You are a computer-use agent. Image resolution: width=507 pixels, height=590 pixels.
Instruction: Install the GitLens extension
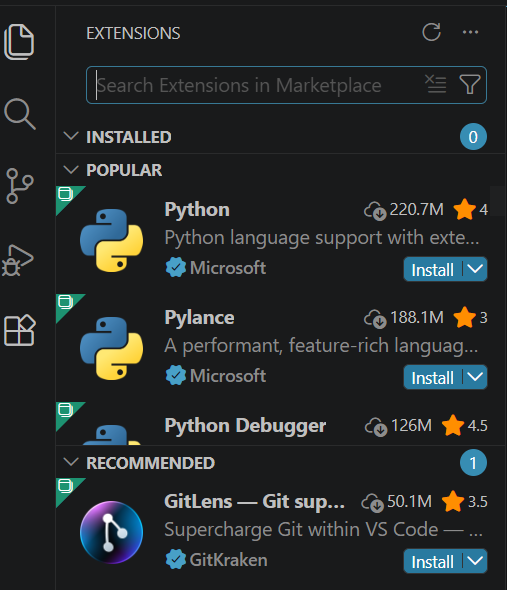tap(433, 561)
